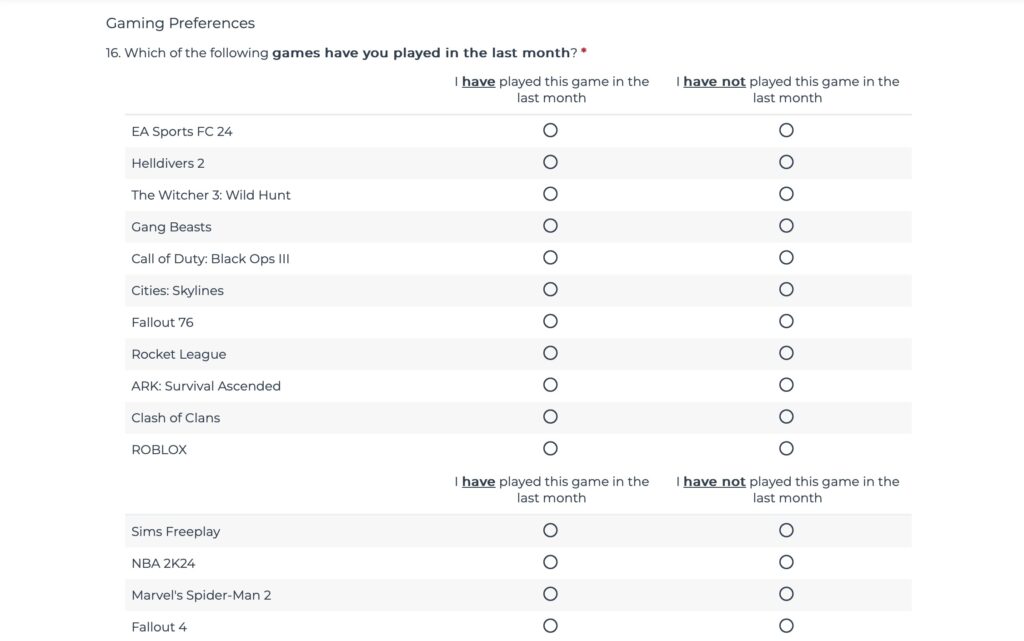Choose 'have not played' for ROBLOX
This screenshot has width=1024, height=641.
click(786, 449)
